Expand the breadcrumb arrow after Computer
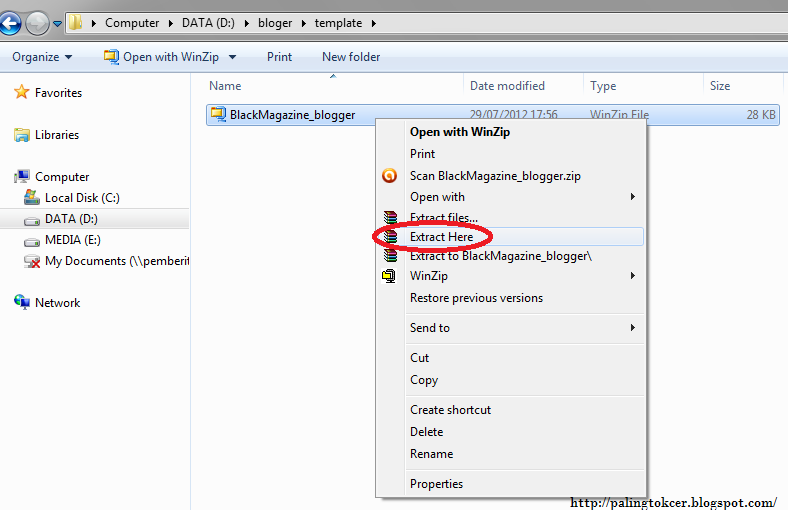This screenshot has width=788, height=510. click(x=171, y=24)
